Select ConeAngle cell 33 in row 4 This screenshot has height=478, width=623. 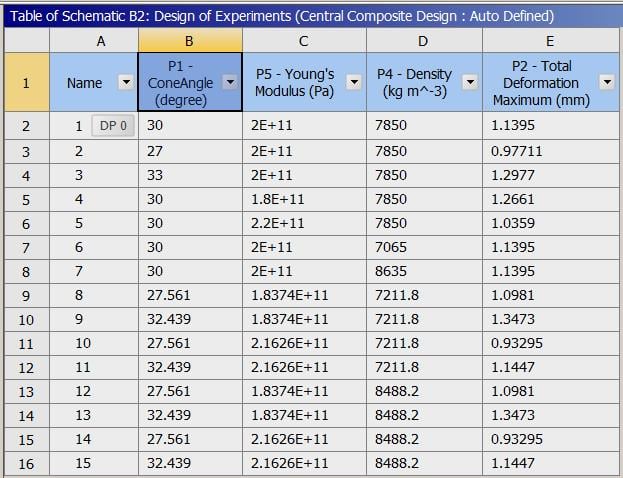pos(190,175)
